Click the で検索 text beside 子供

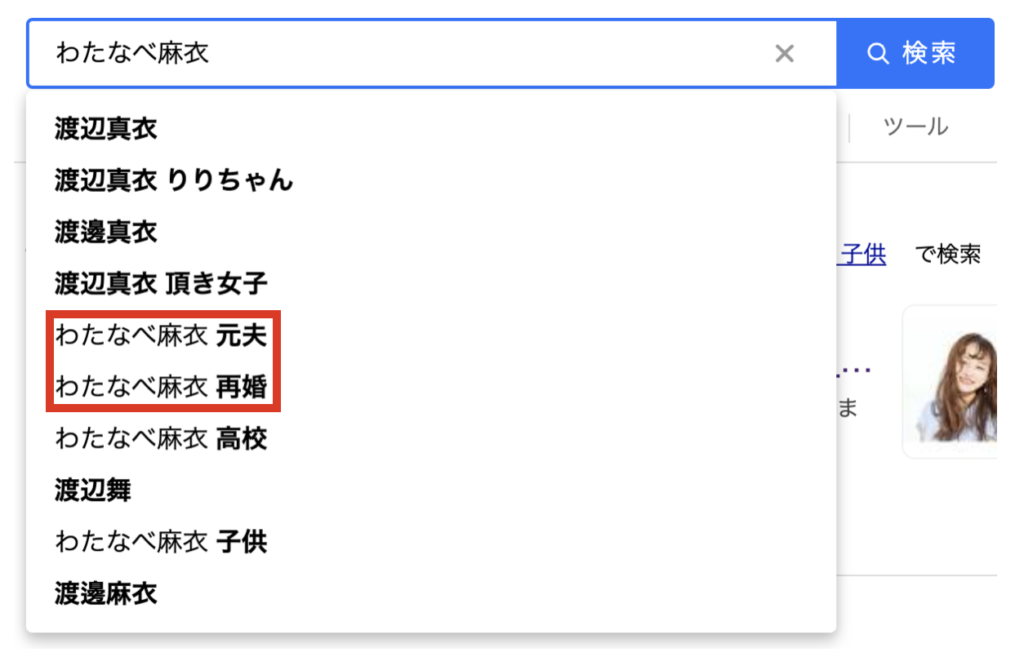pos(948,254)
